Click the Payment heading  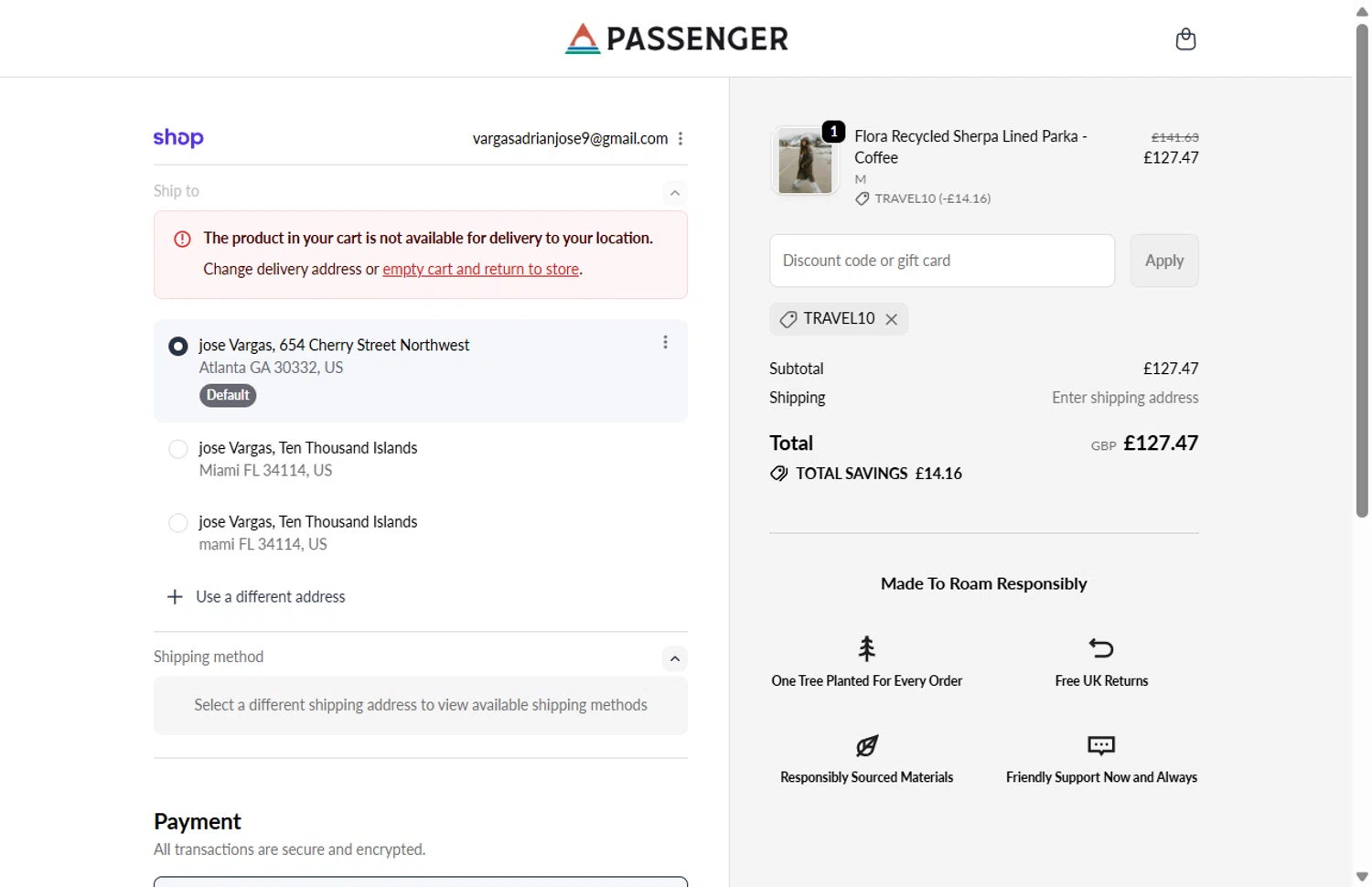pos(198,821)
